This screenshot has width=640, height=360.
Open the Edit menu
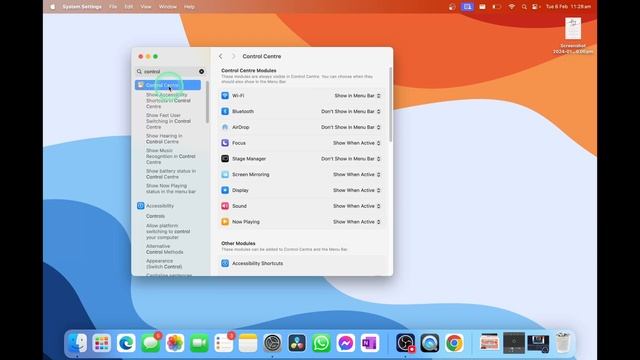pos(129,7)
